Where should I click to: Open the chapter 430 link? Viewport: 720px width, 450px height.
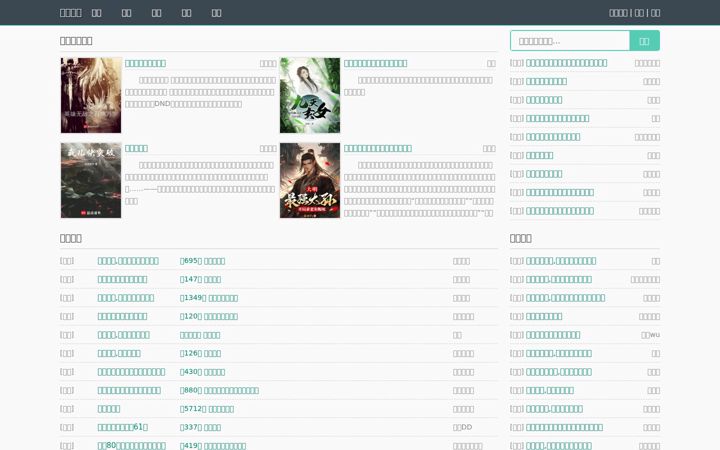click(202, 372)
